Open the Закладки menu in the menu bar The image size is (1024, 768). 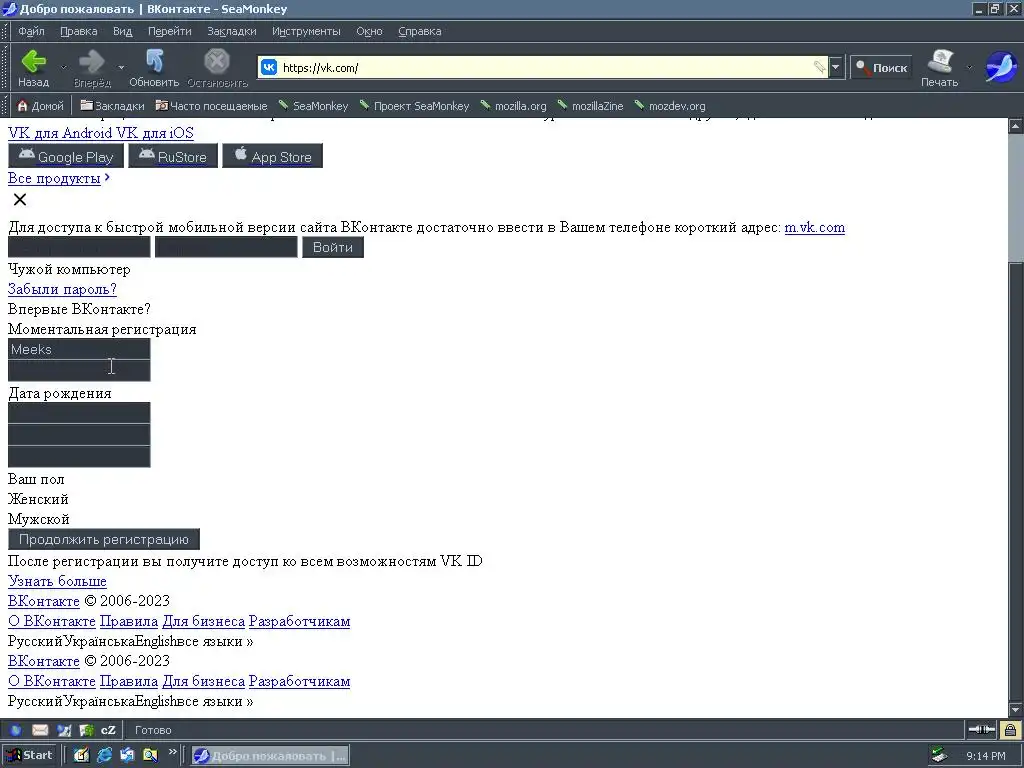[x=231, y=31]
